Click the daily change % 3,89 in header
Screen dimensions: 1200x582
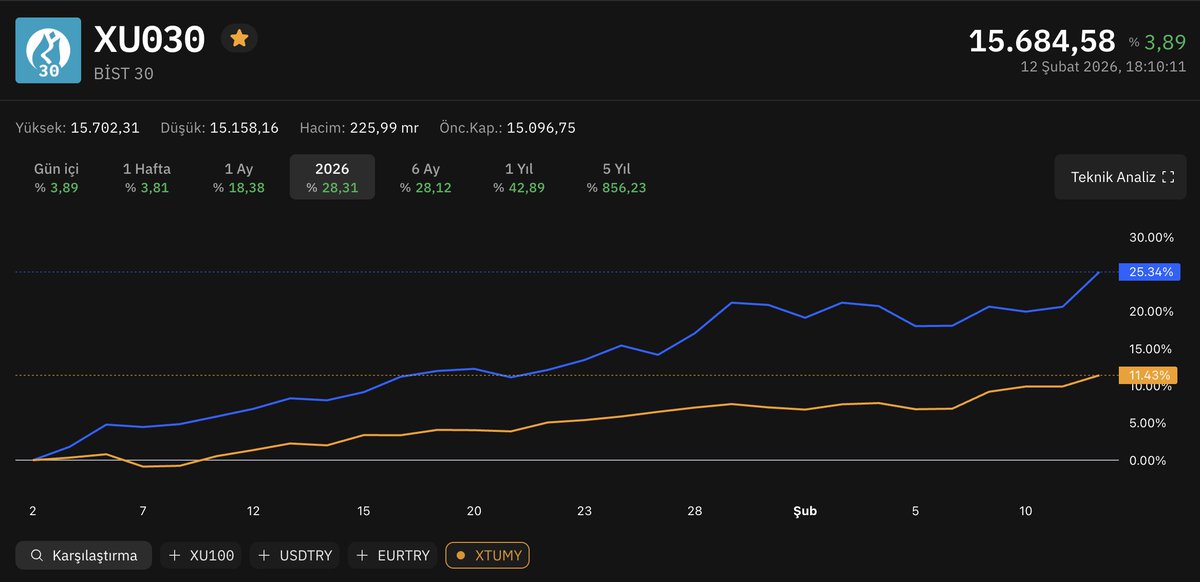[x=1157, y=42]
